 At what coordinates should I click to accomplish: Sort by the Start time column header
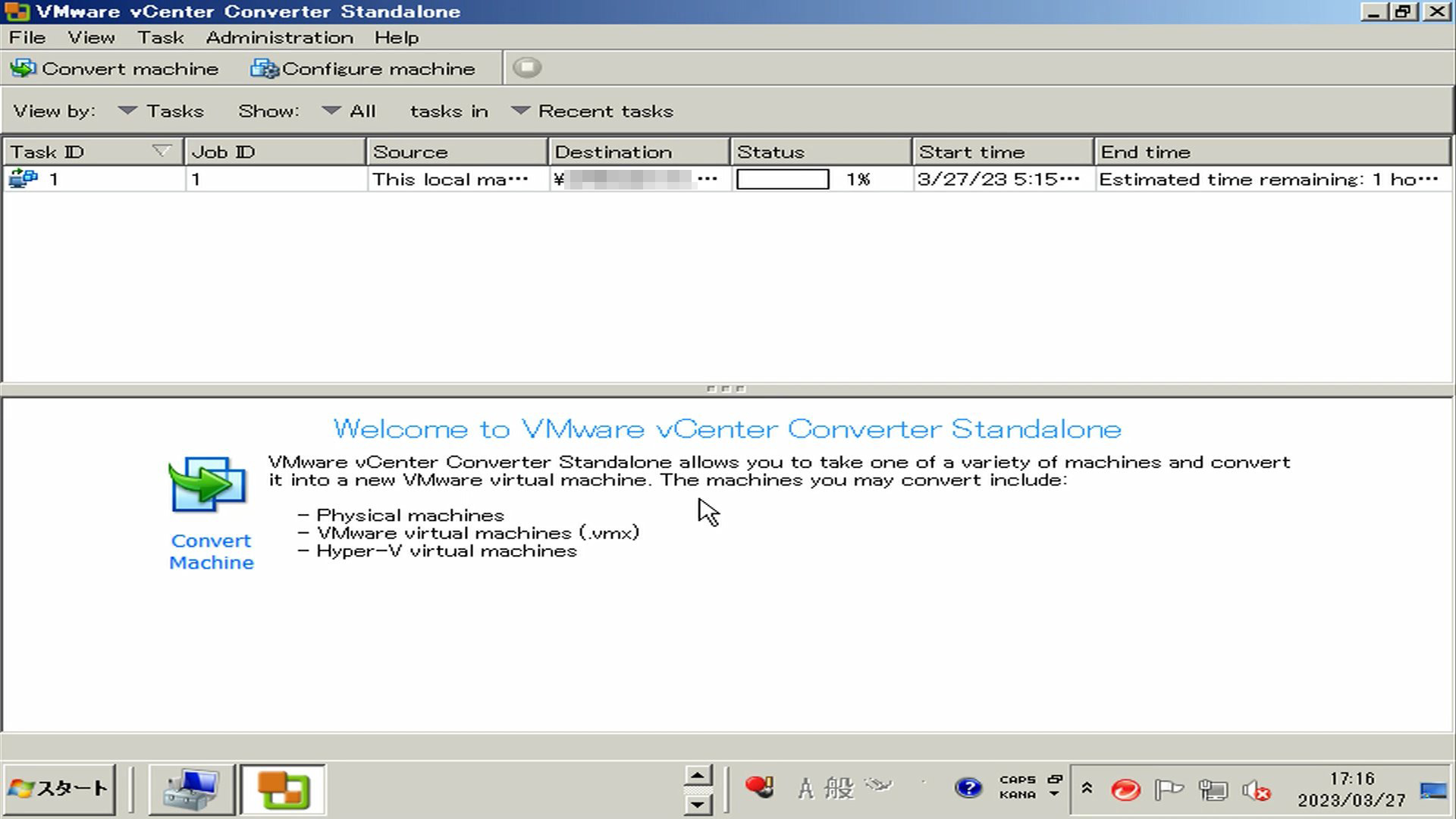pos(1003,152)
